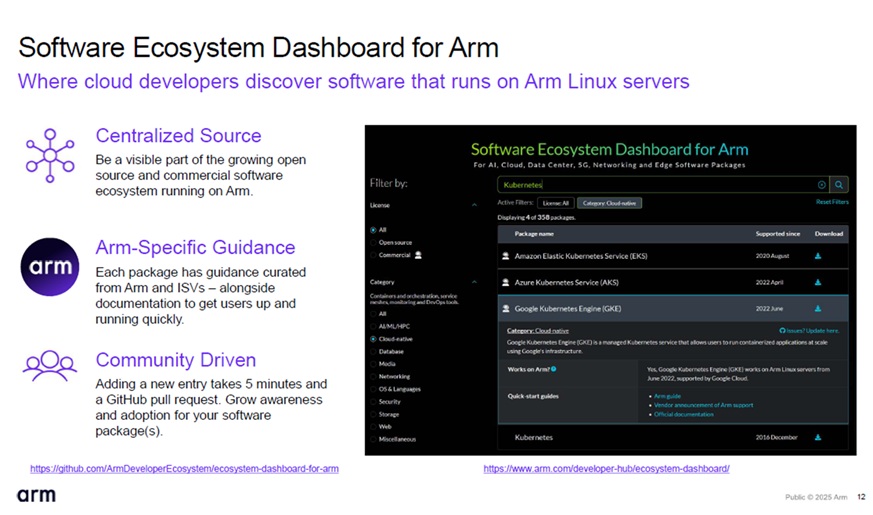
Task: Select the Open source license option
Action: (x=373, y=243)
